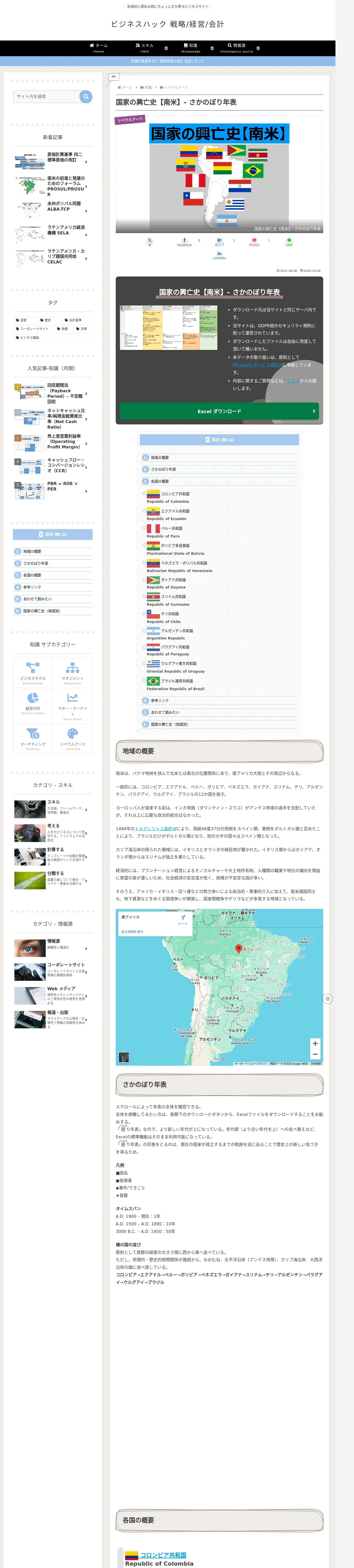Share the article via LINE

click(289, 242)
